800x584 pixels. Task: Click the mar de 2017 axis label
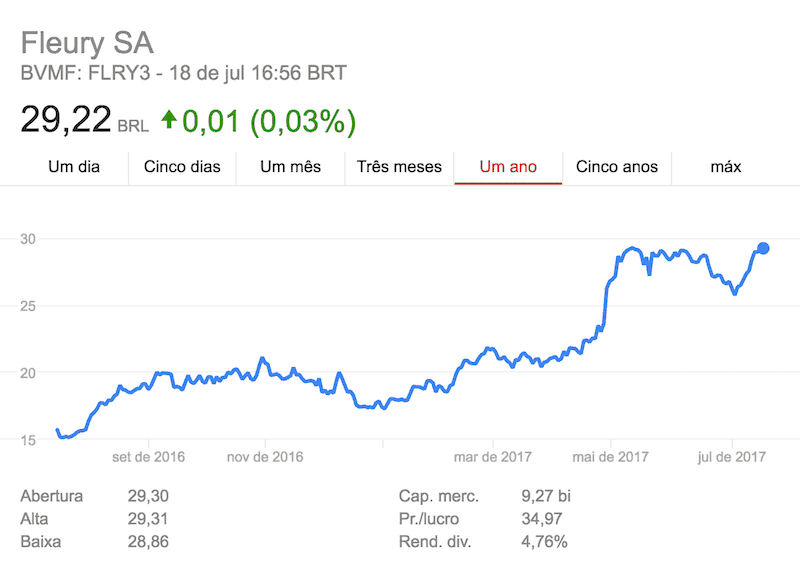(493, 456)
